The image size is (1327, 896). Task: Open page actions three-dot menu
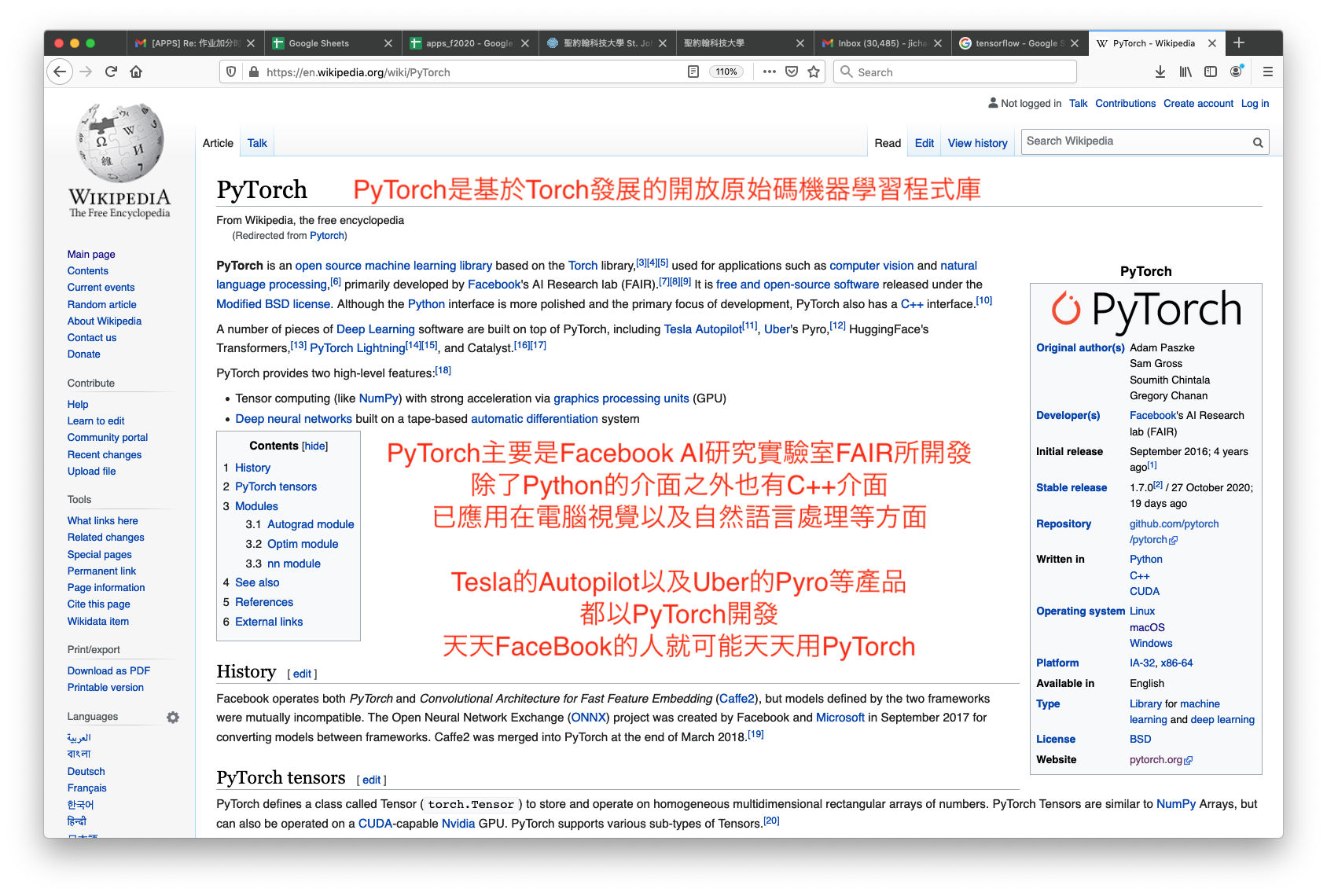(x=769, y=72)
